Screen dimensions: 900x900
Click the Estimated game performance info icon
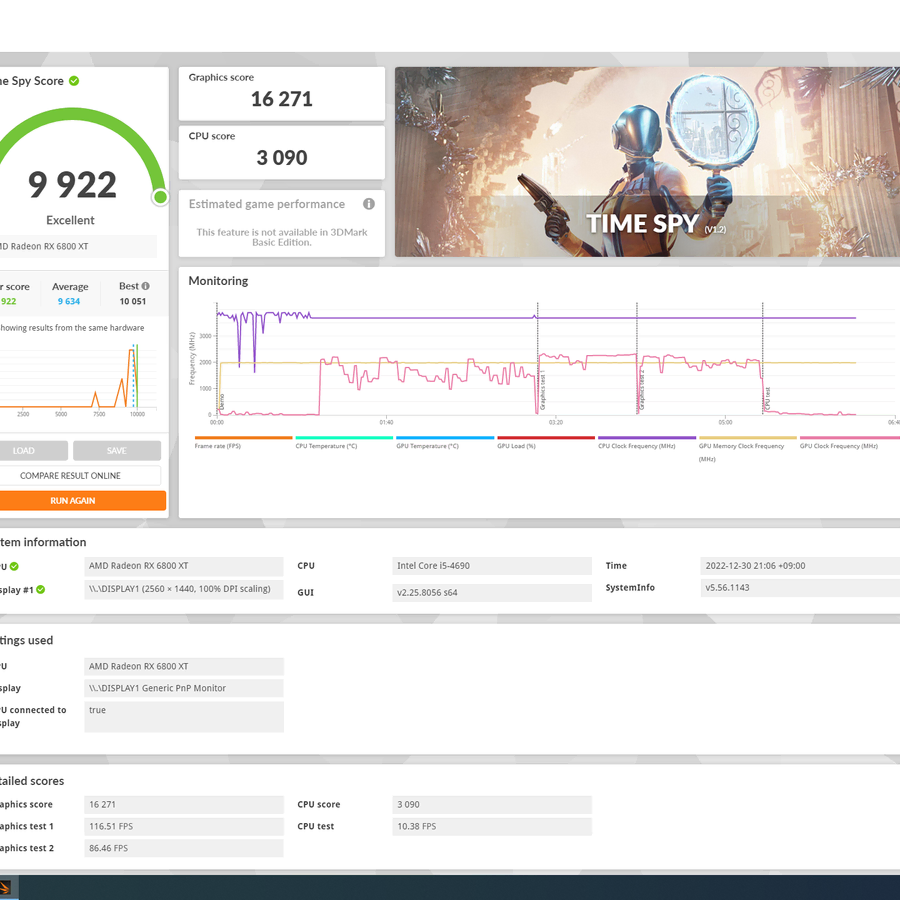(368, 204)
